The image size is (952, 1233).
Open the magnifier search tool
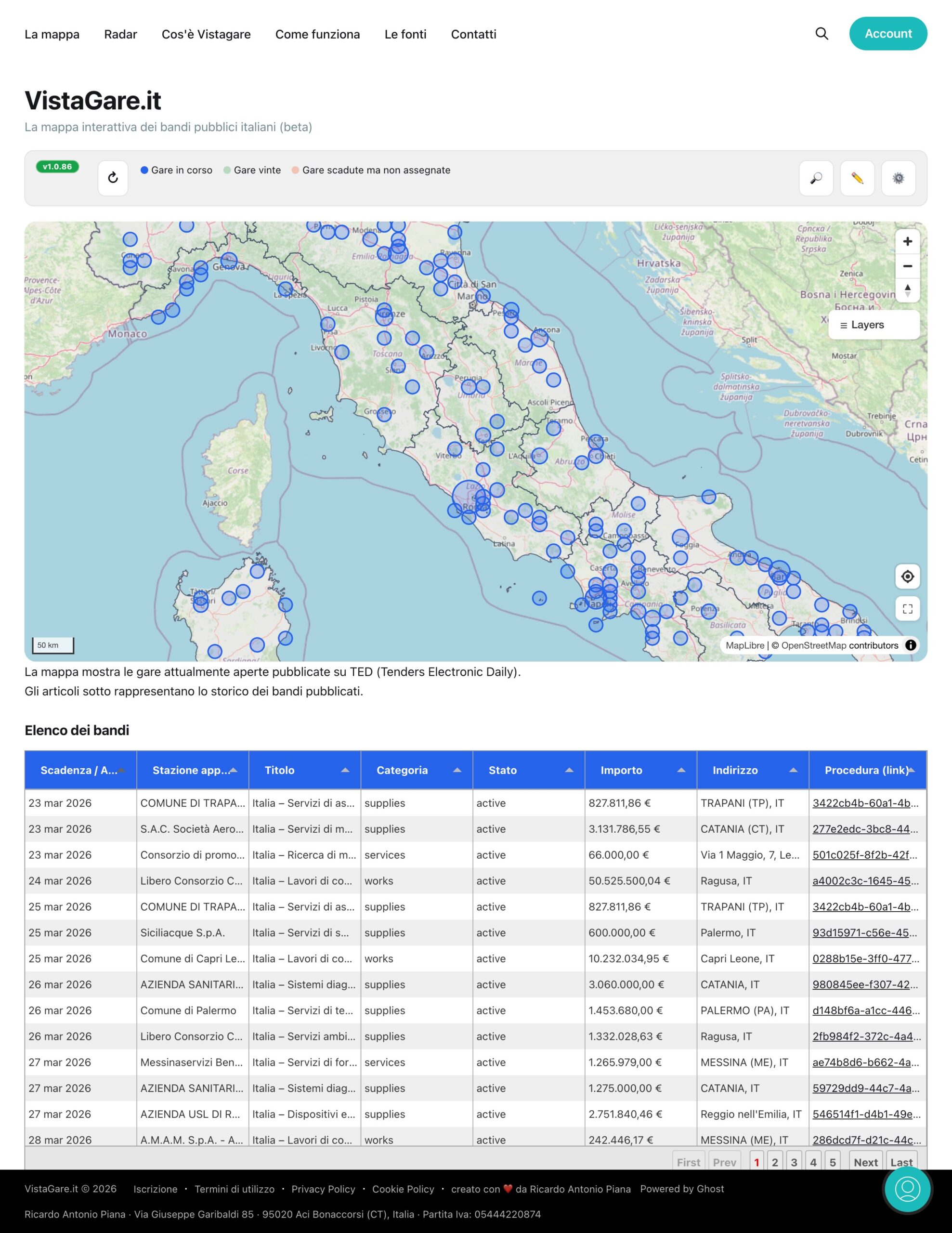click(816, 178)
